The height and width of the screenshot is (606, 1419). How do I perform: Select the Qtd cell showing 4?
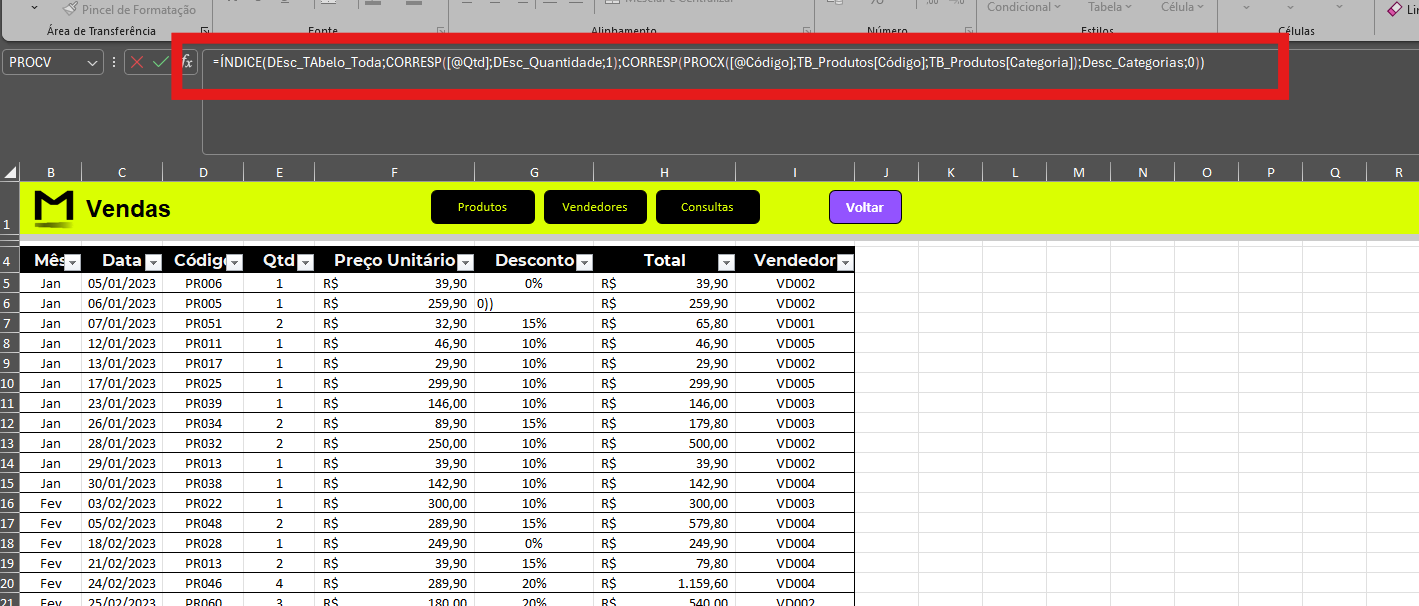tap(279, 583)
